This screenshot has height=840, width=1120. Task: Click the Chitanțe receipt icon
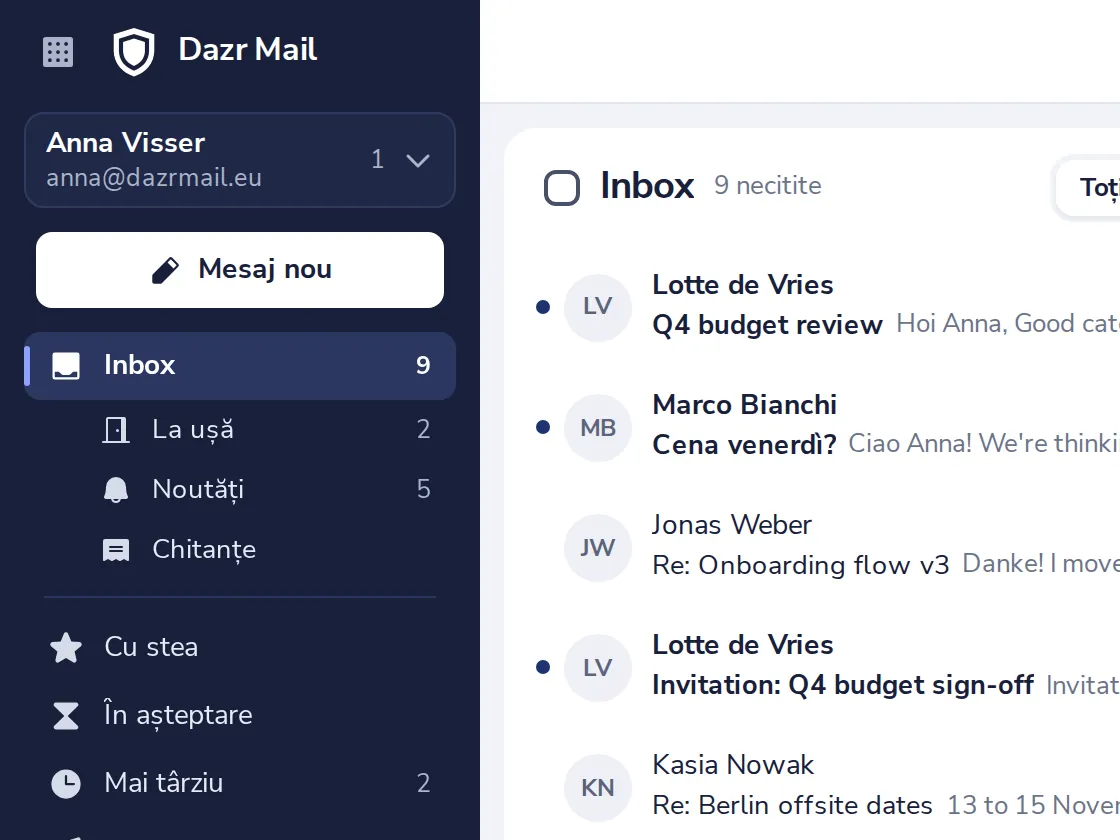[x=116, y=549]
